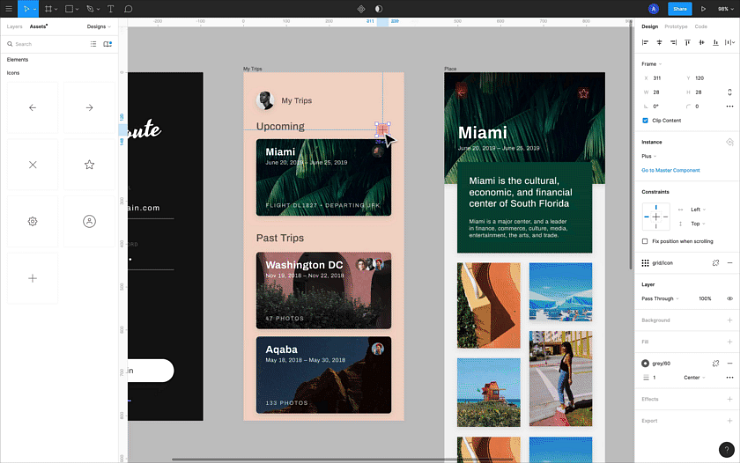
Task: Add an export setting with plus
Action: coord(730,421)
